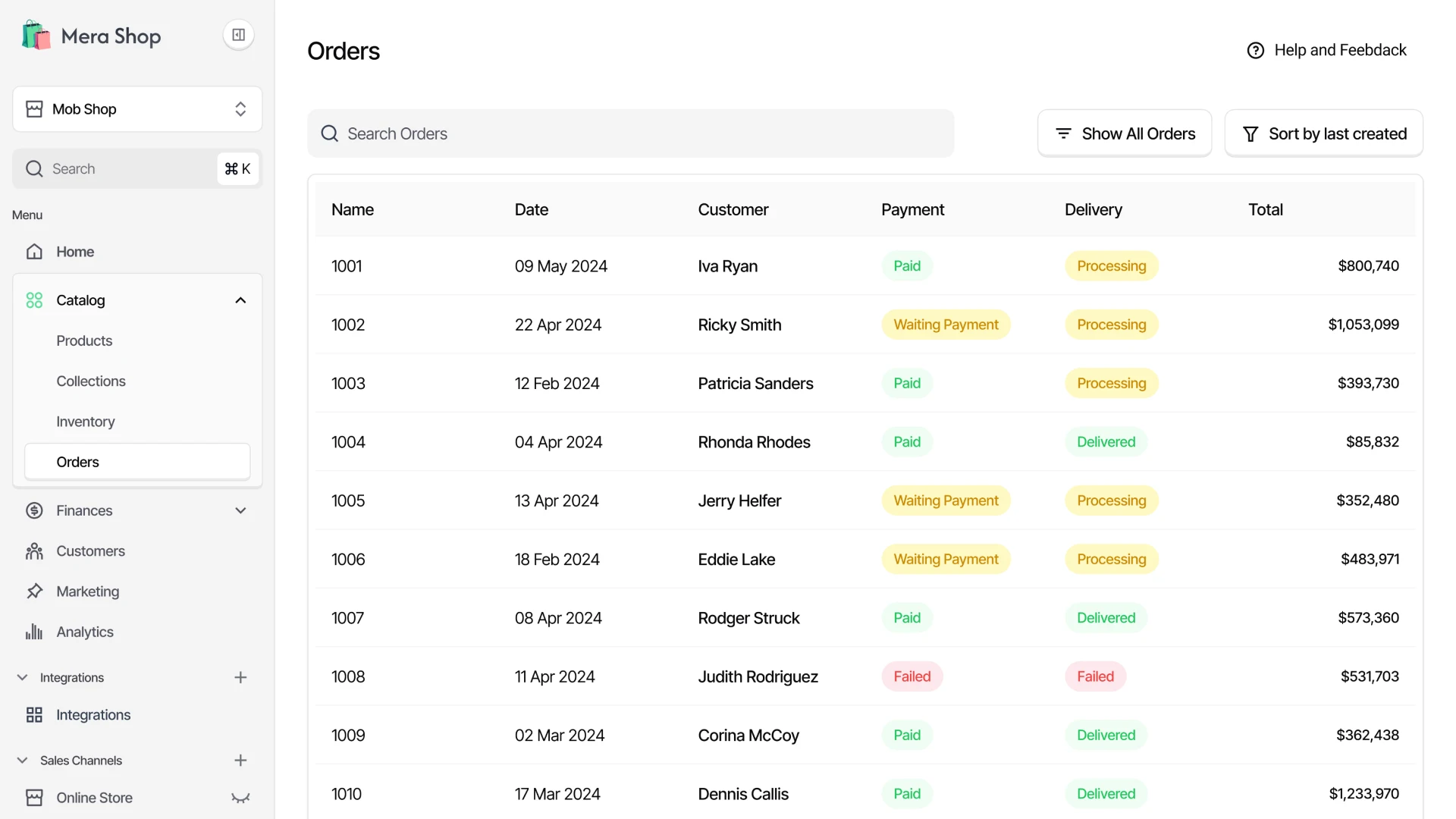Open Customers via the people icon
This screenshot has width=1456, height=819.
tap(35, 551)
